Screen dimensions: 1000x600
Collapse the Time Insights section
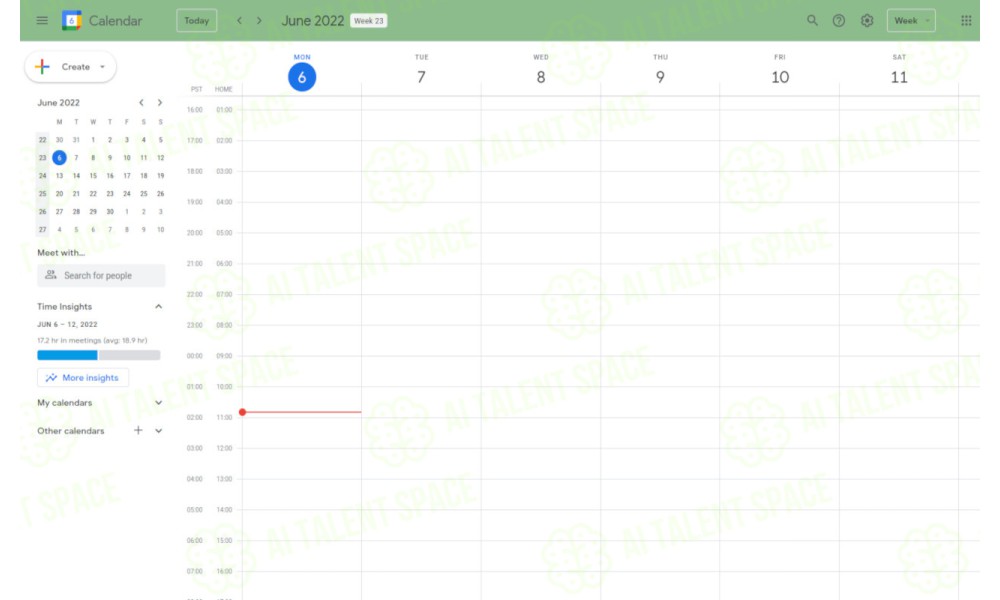point(159,307)
